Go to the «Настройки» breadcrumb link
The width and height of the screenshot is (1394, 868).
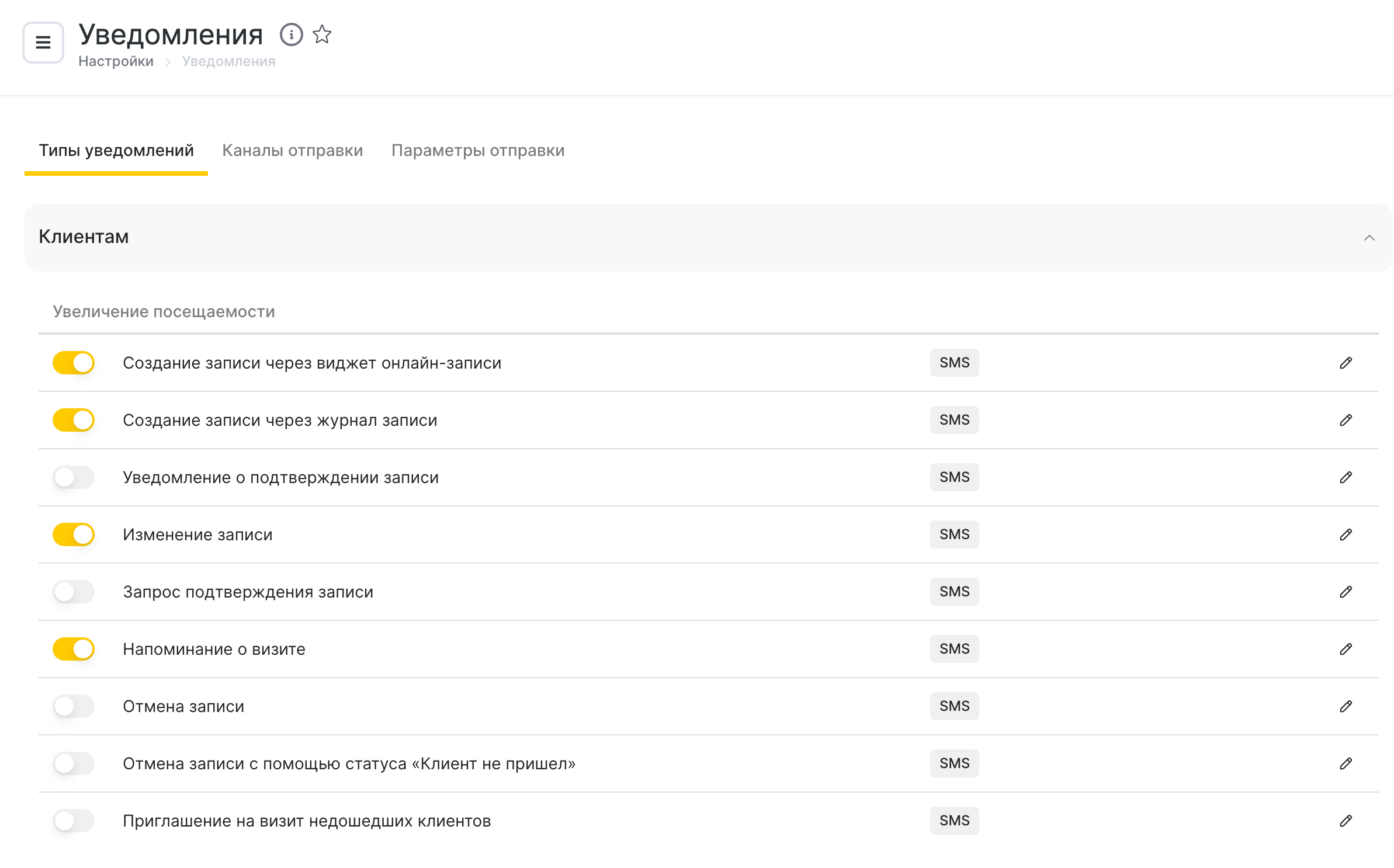click(116, 61)
